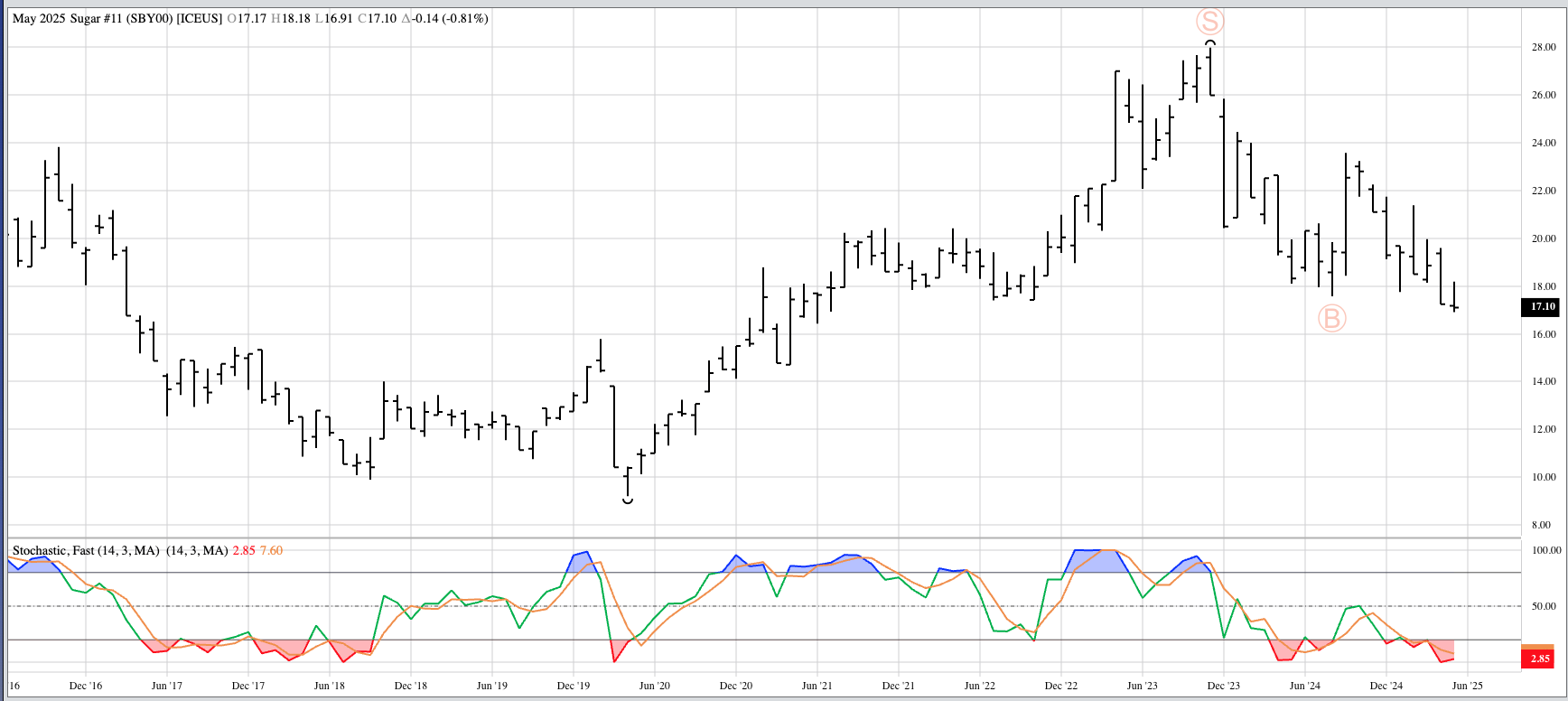Image resolution: width=1568 pixels, height=701 pixels.
Task: Click the 100.00 stochastic axis label
Action: pyautogui.click(x=1545, y=550)
